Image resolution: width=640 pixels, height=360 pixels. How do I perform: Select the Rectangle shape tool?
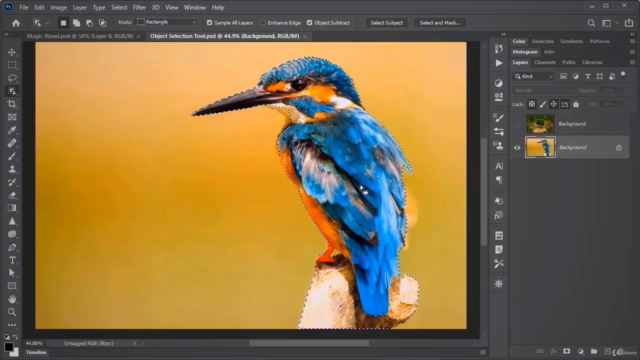click(x=12, y=286)
